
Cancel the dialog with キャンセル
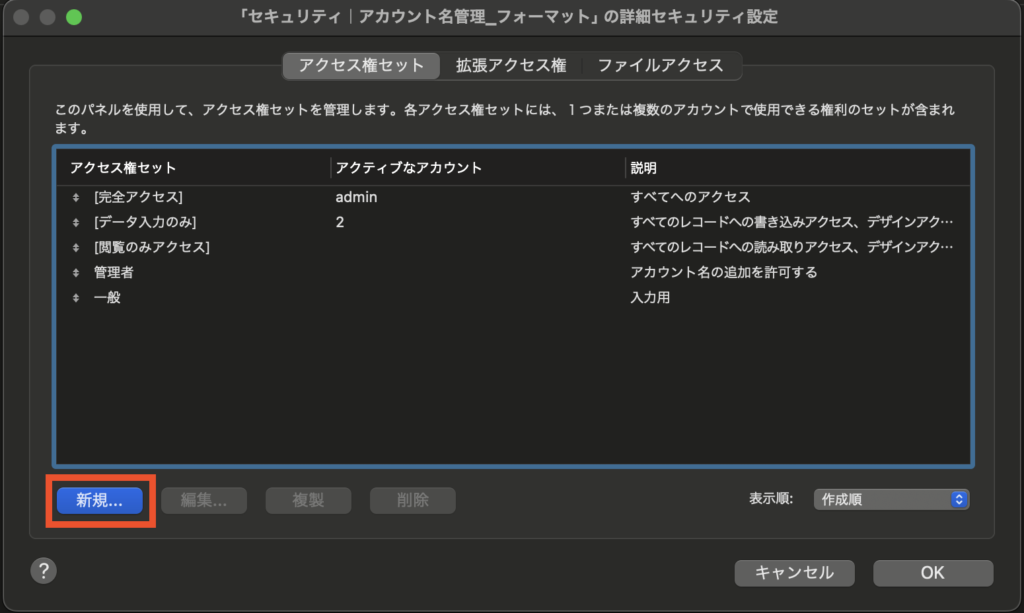(794, 573)
